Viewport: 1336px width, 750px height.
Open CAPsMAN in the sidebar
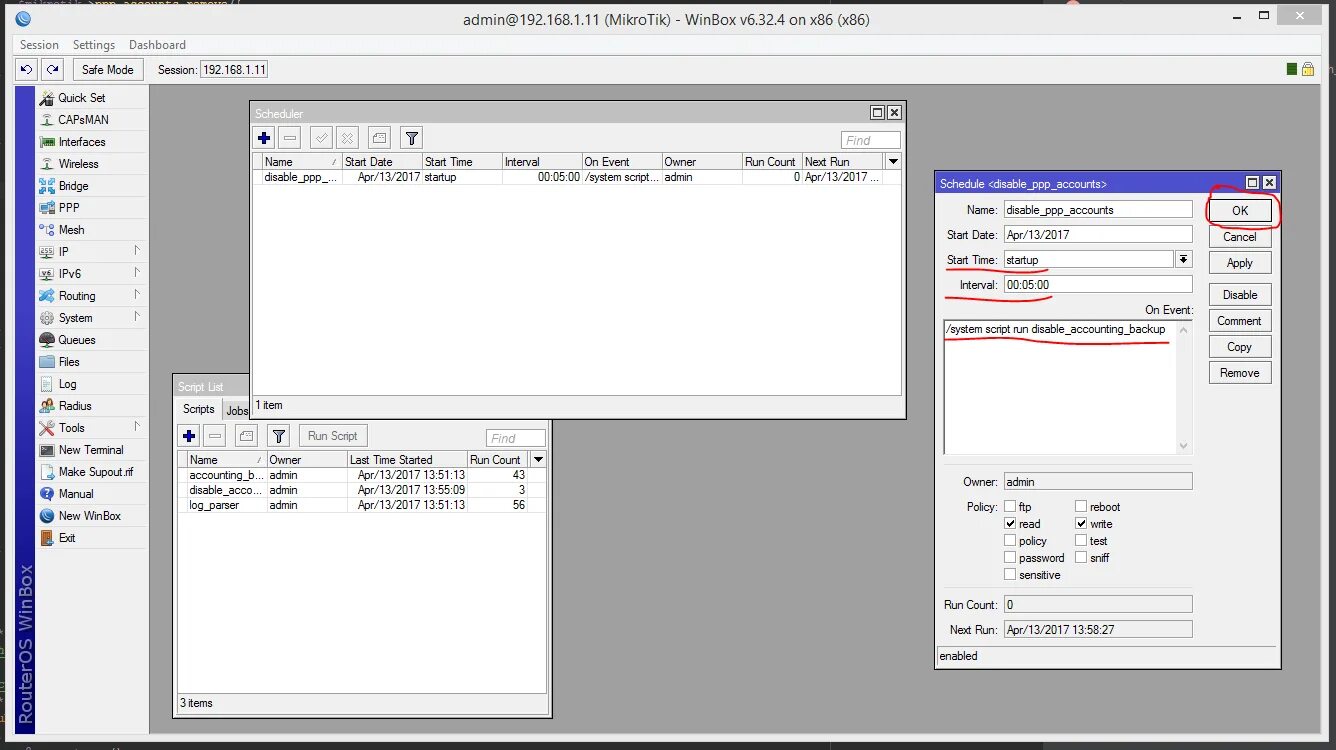[83, 120]
